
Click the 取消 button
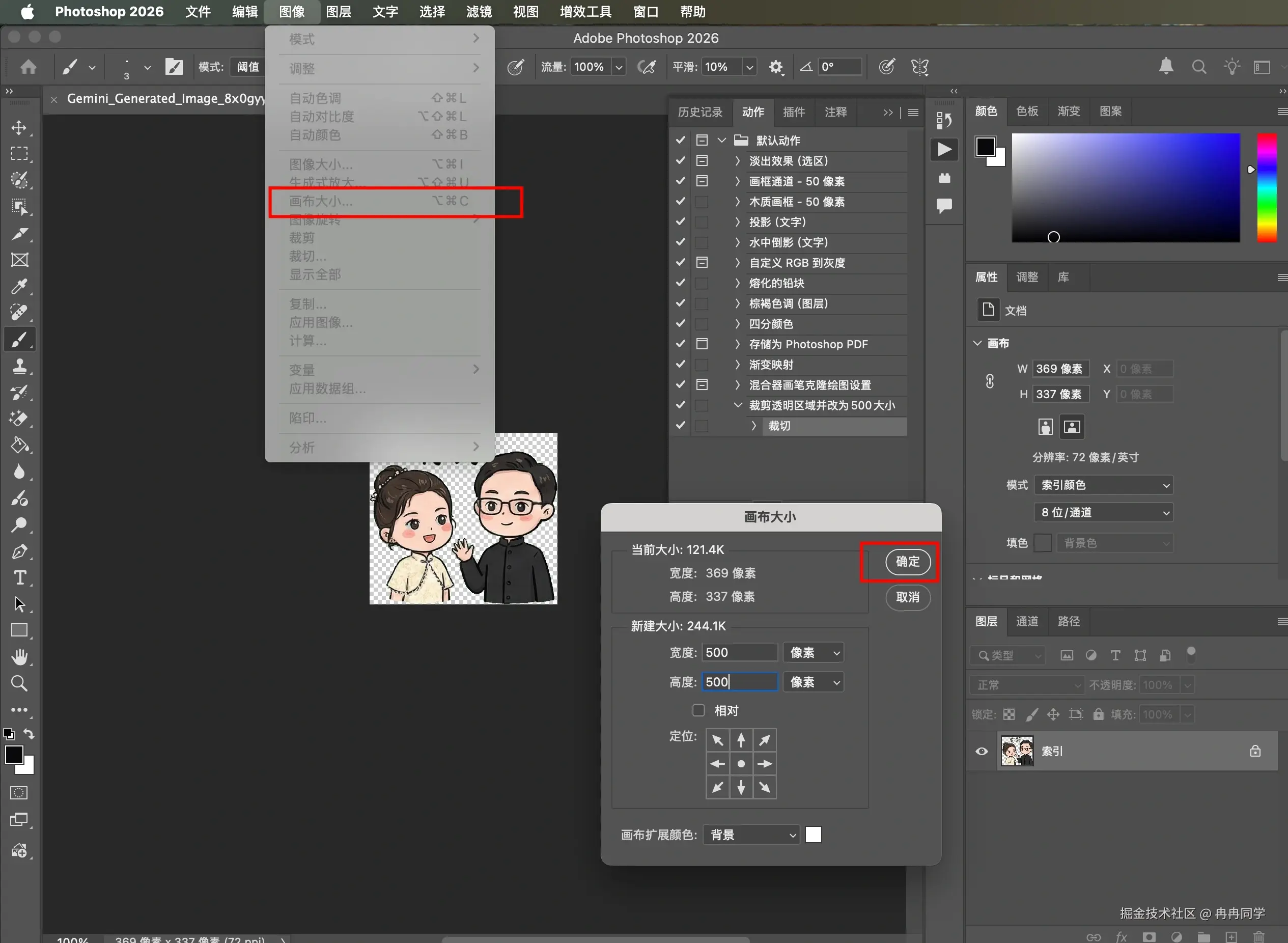907,597
